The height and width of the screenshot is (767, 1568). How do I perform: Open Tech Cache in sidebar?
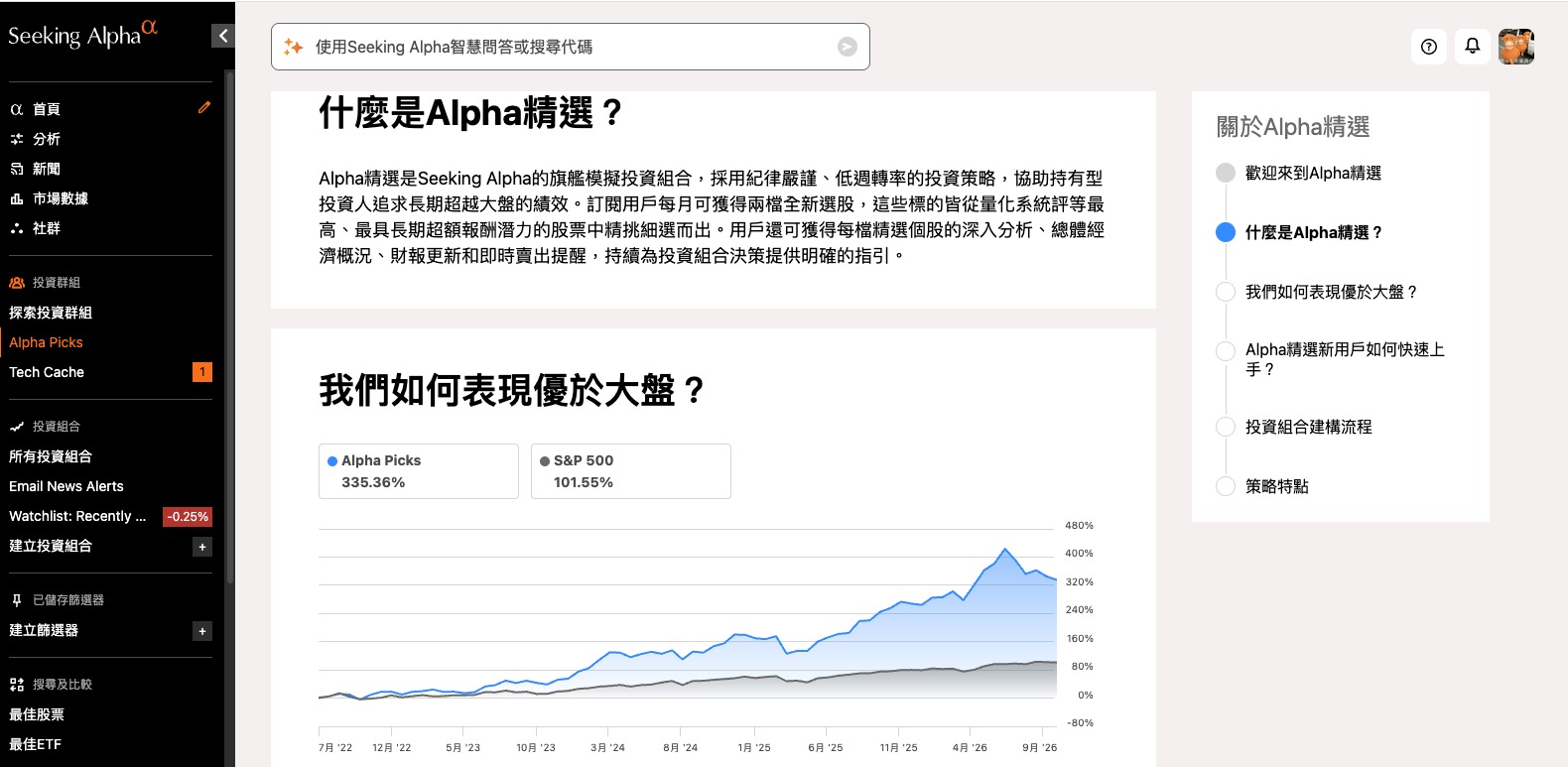tap(47, 372)
